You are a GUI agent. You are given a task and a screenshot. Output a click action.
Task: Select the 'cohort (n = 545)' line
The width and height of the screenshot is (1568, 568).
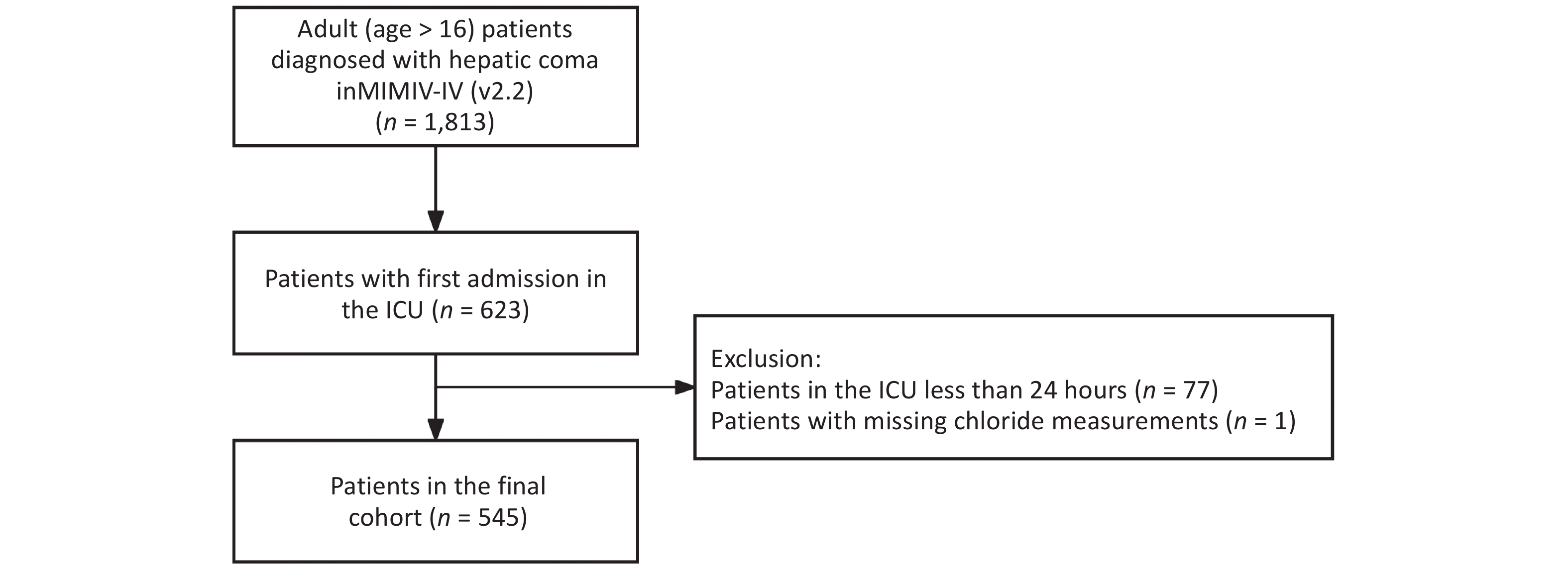click(438, 518)
